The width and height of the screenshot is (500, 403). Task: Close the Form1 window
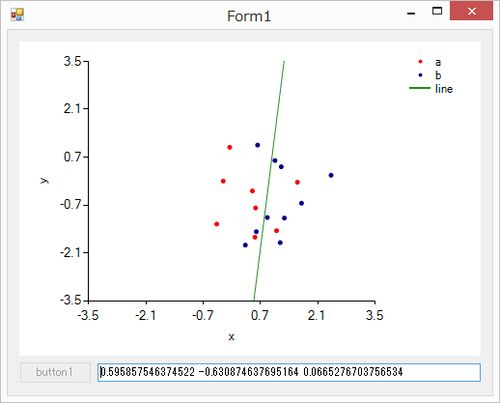pos(471,11)
